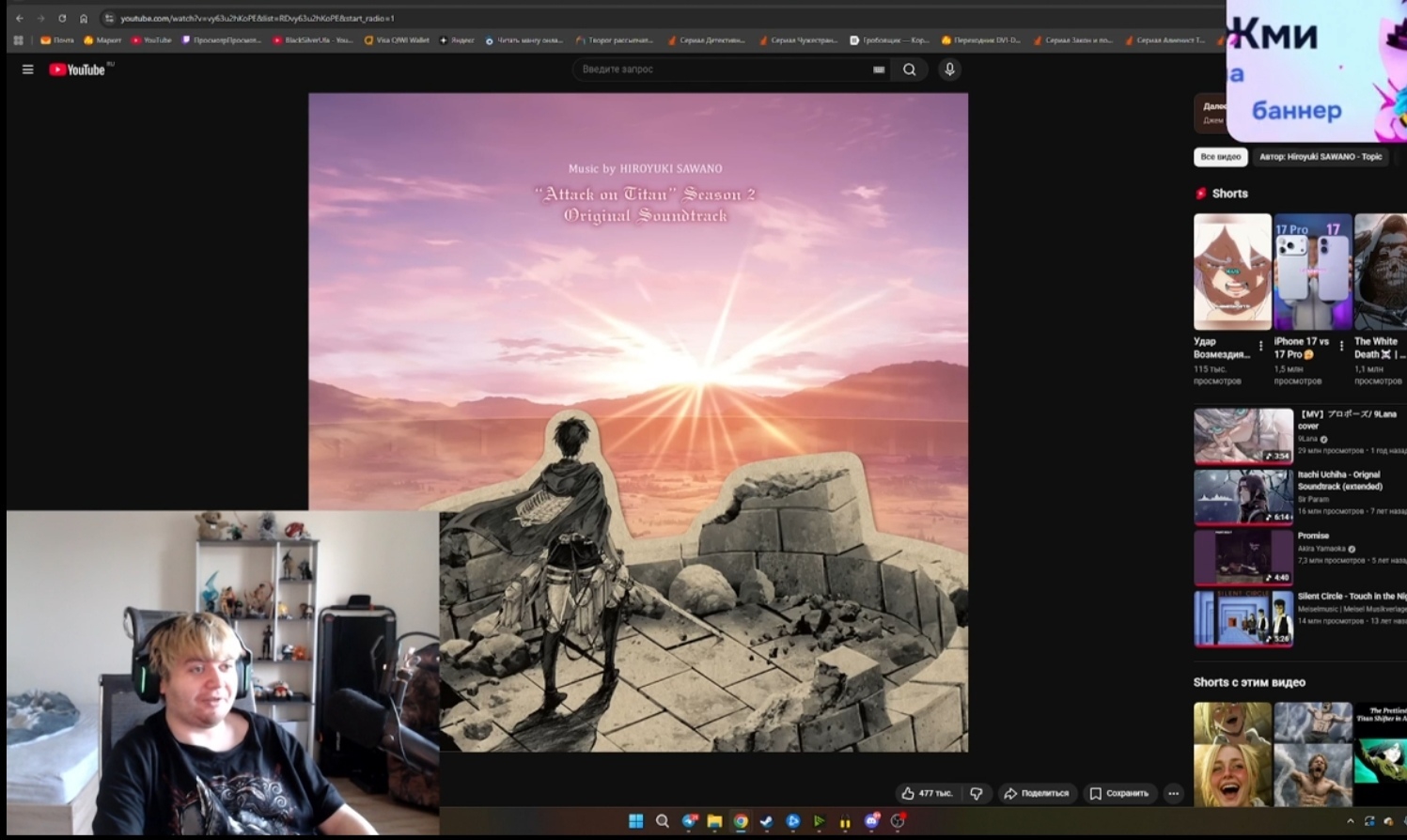Open the Itachi Uchiha - Orignal Soundtrack title

coord(1340,480)
